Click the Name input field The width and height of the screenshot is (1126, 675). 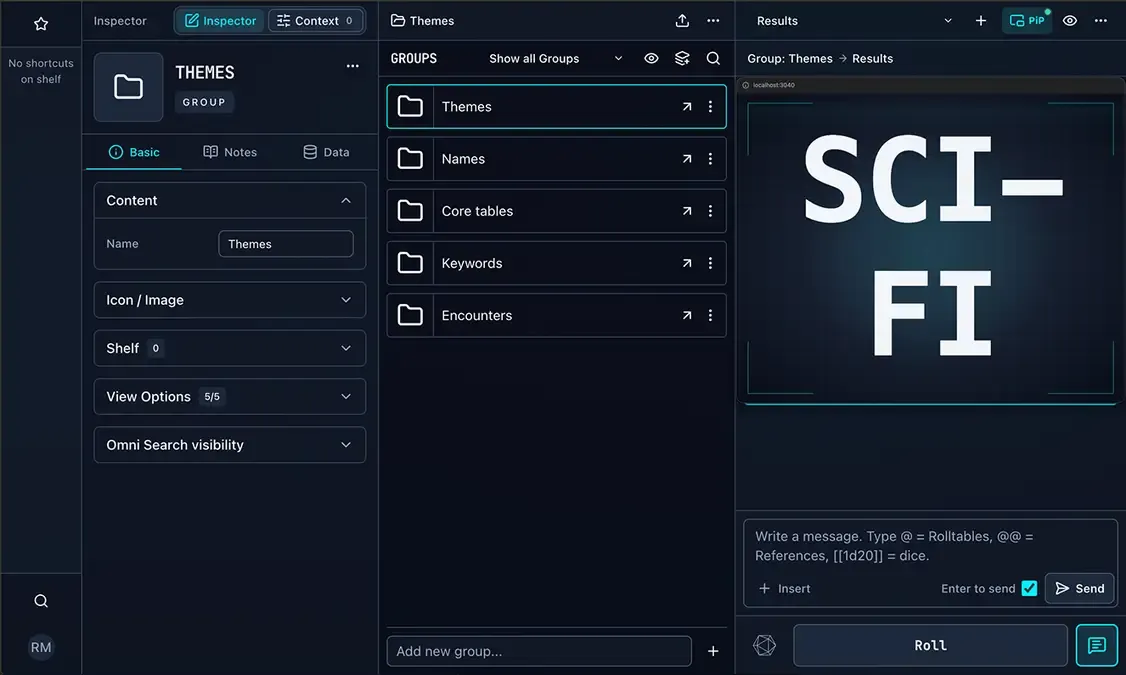286,243
